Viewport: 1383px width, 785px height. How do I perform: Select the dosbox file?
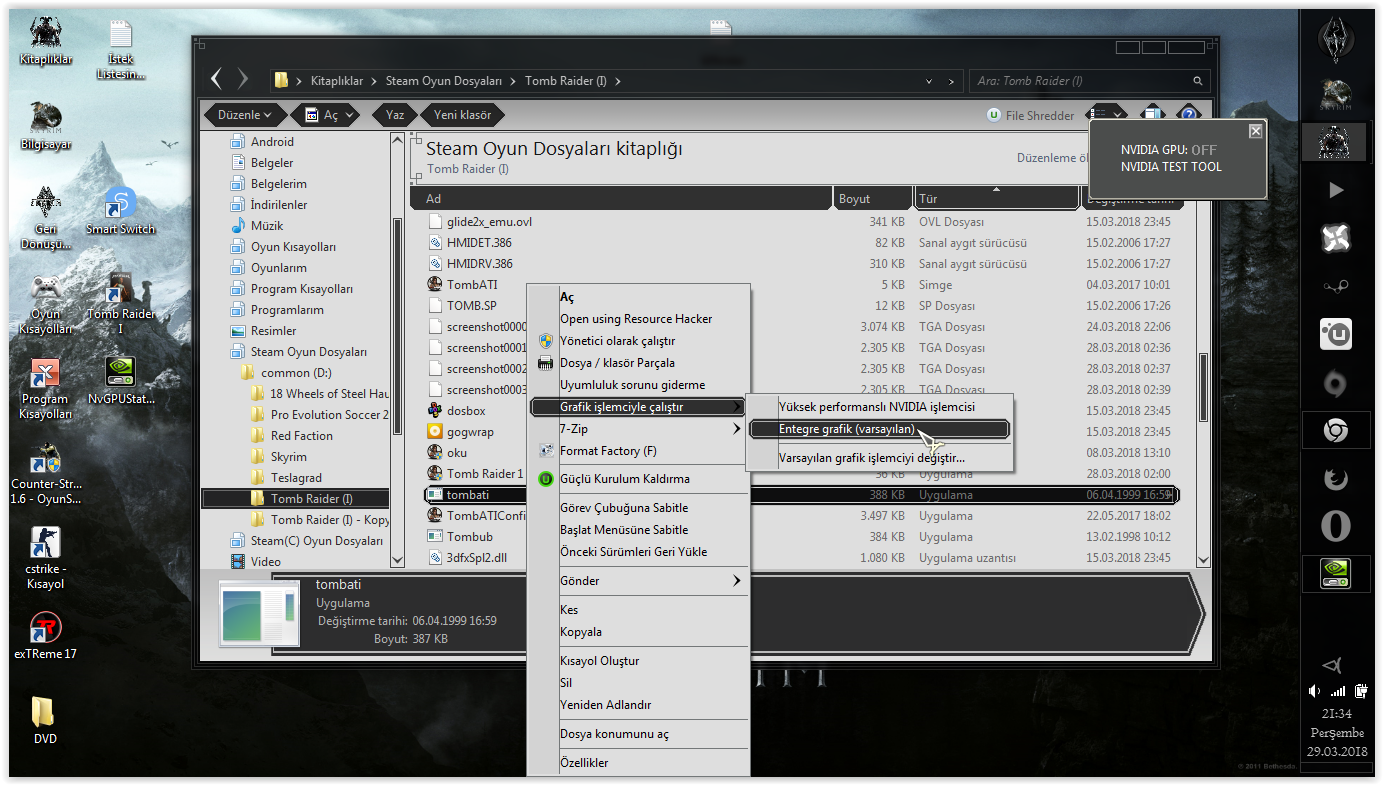[x=466, y=410]
